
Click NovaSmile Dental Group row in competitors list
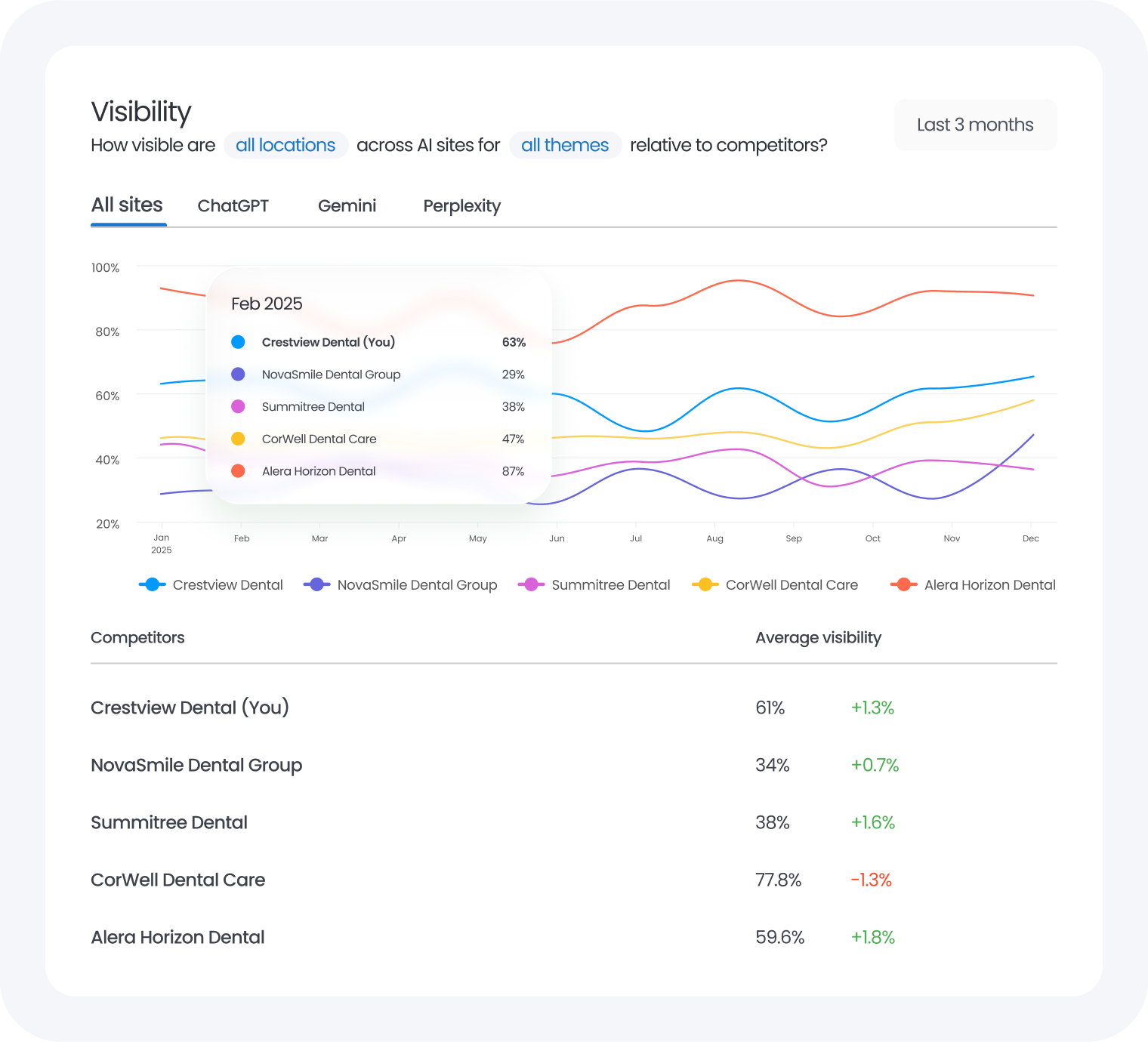(196, 765)
